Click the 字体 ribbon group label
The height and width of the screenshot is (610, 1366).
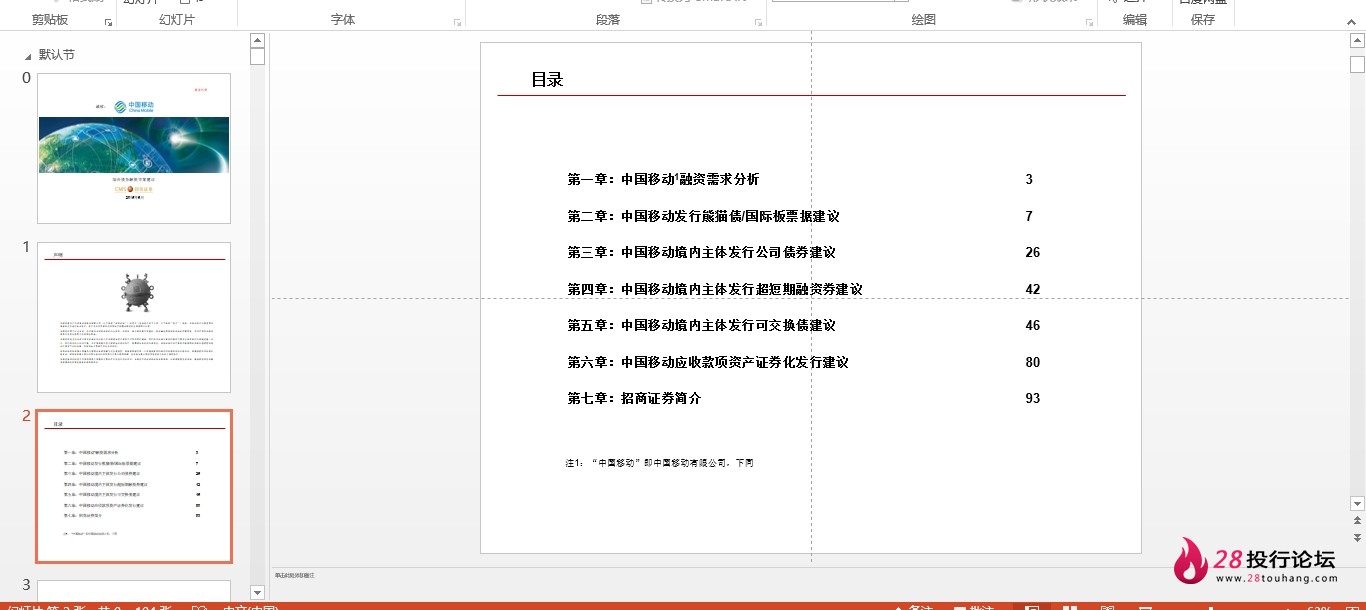[x=343, y=20]
